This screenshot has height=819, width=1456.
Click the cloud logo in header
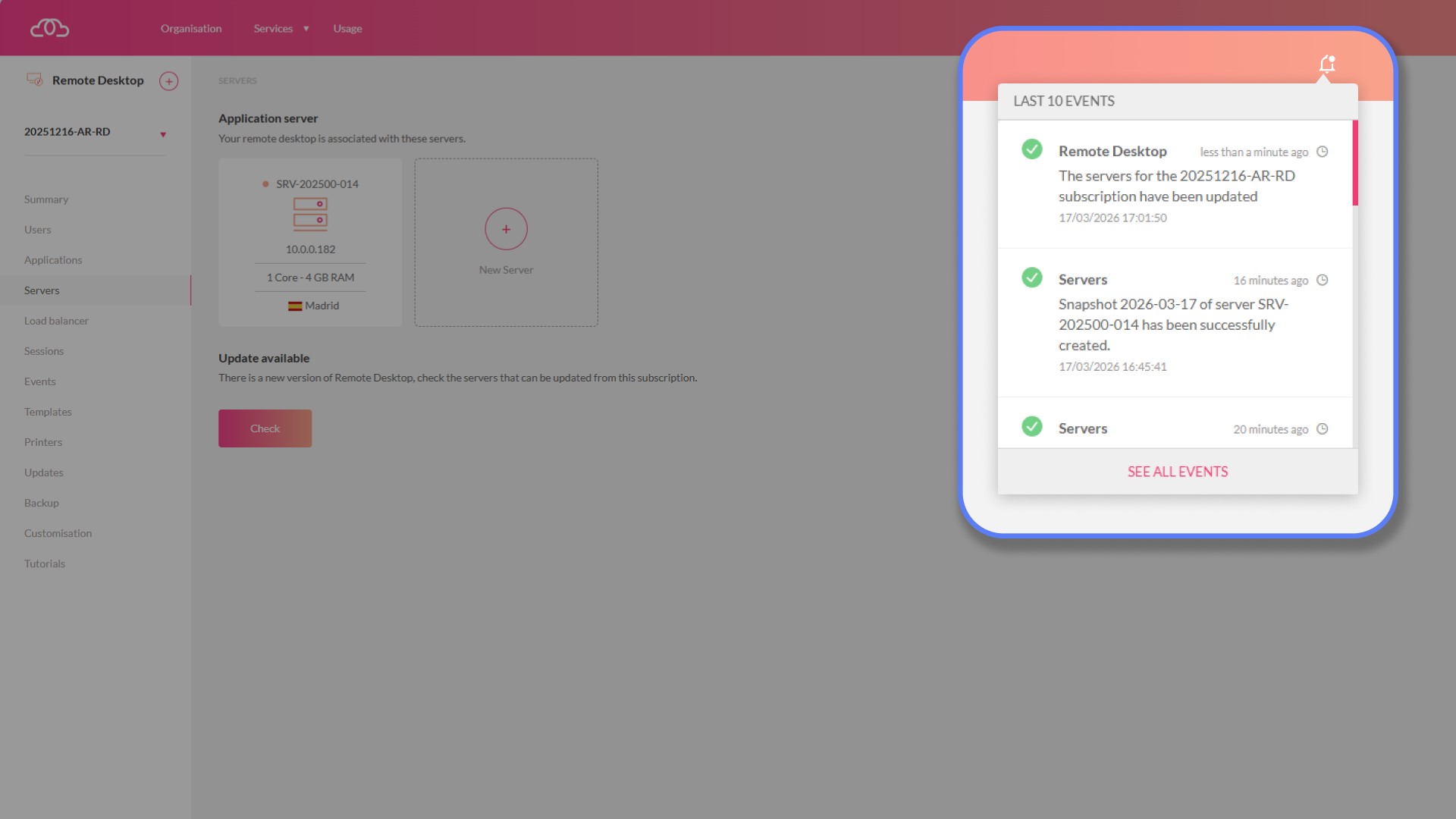(49, 28)
